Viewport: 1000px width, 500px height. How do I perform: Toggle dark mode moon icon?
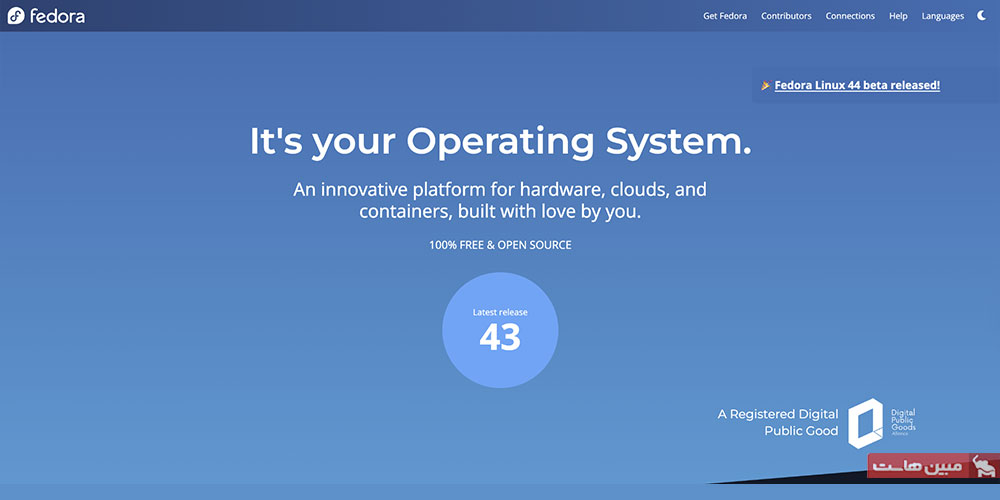coord(982,16)
